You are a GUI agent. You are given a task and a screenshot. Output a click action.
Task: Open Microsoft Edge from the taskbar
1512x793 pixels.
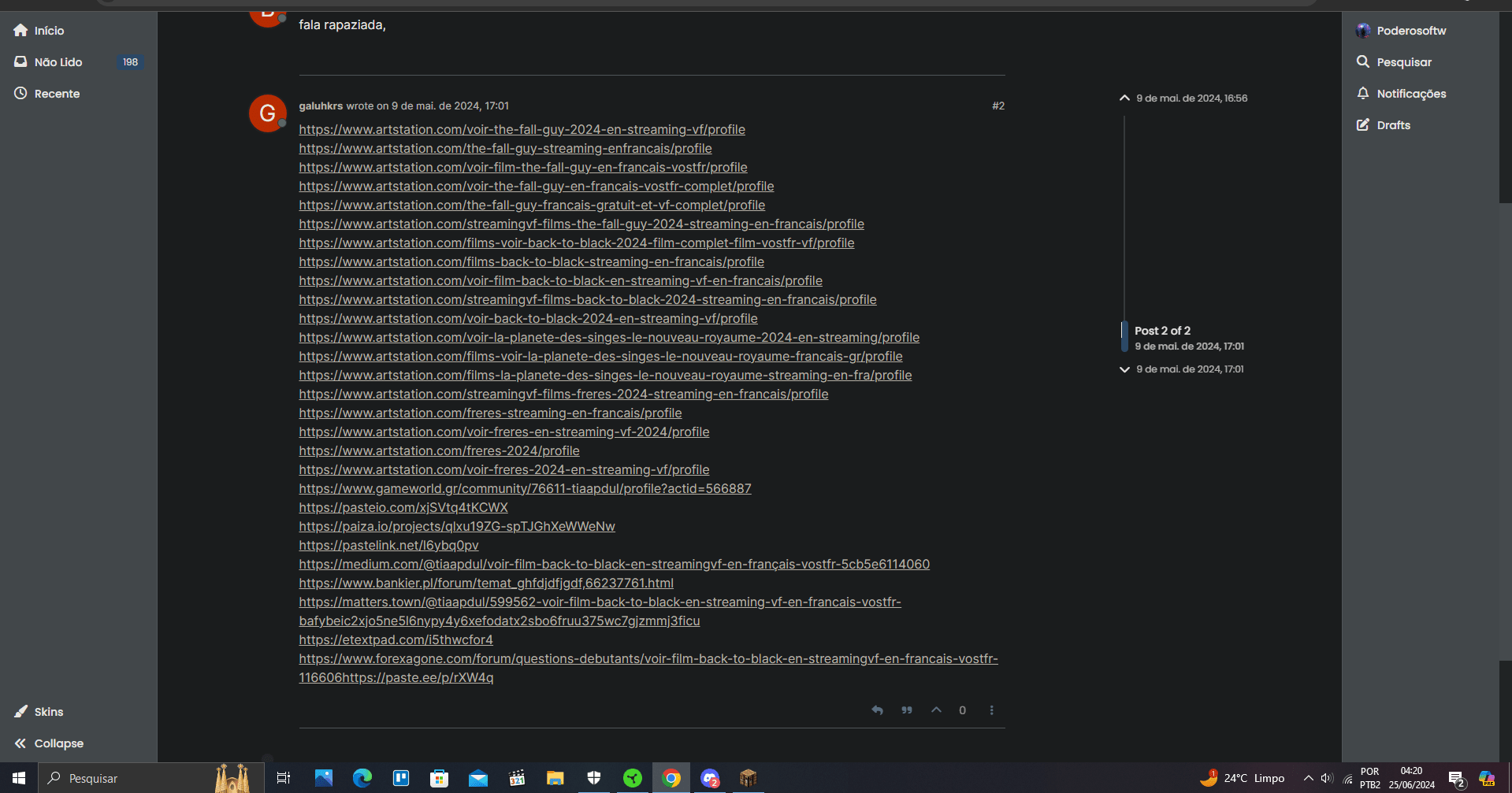click(362, 778)
